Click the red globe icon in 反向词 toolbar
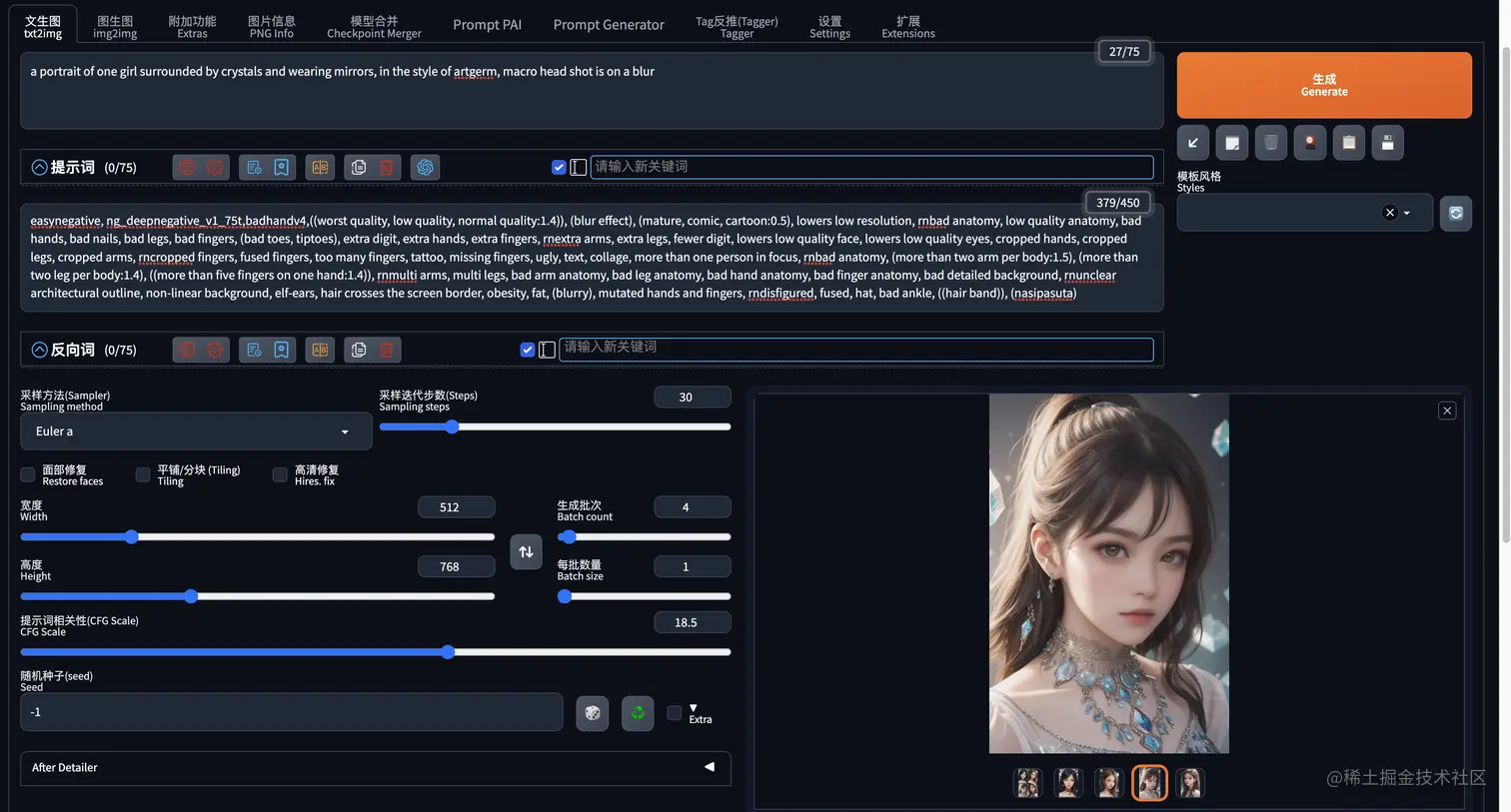This screenshot has width=1511, height=812. click(x=187, y=350)
